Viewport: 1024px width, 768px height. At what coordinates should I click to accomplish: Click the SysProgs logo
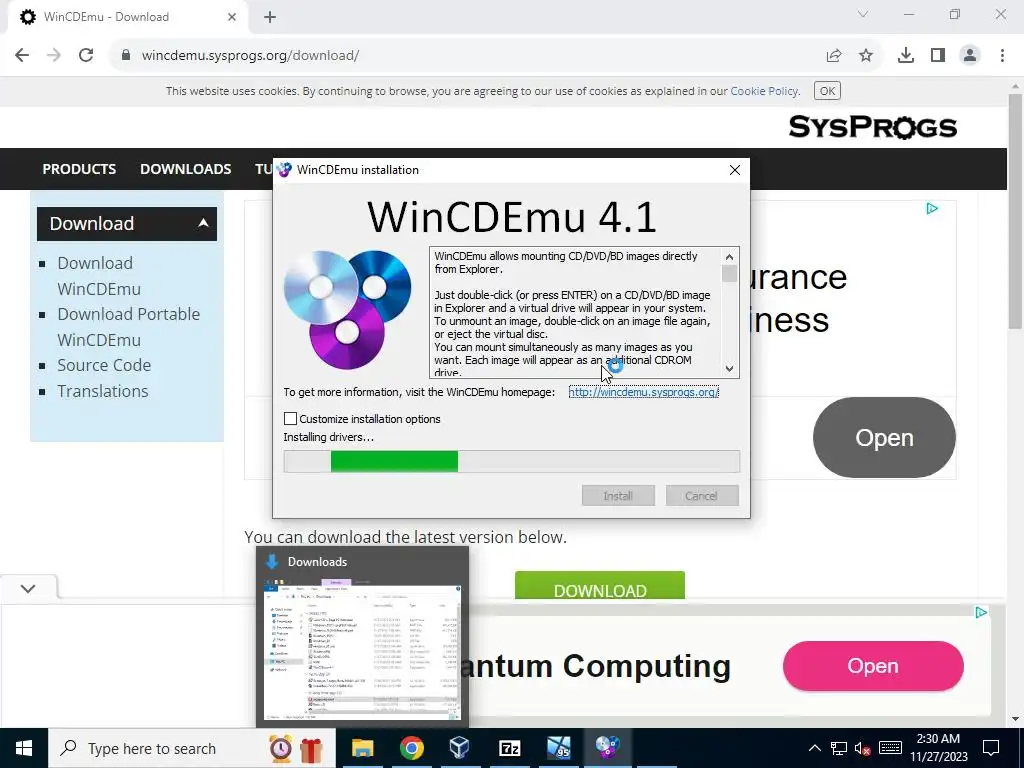872,127
